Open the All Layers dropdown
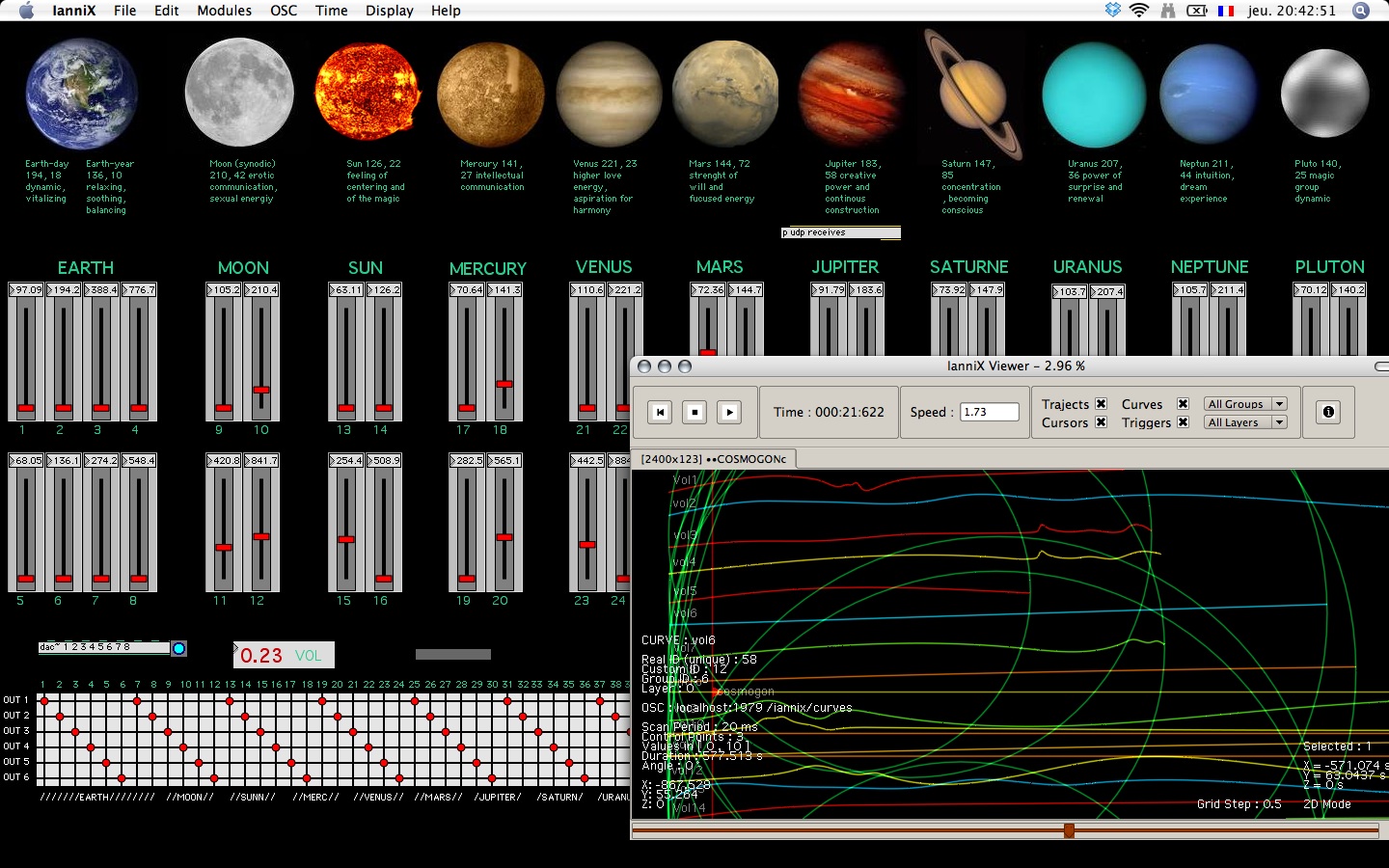The image size is (1389, 868). pyautogui.click(x=1245, y=422)
